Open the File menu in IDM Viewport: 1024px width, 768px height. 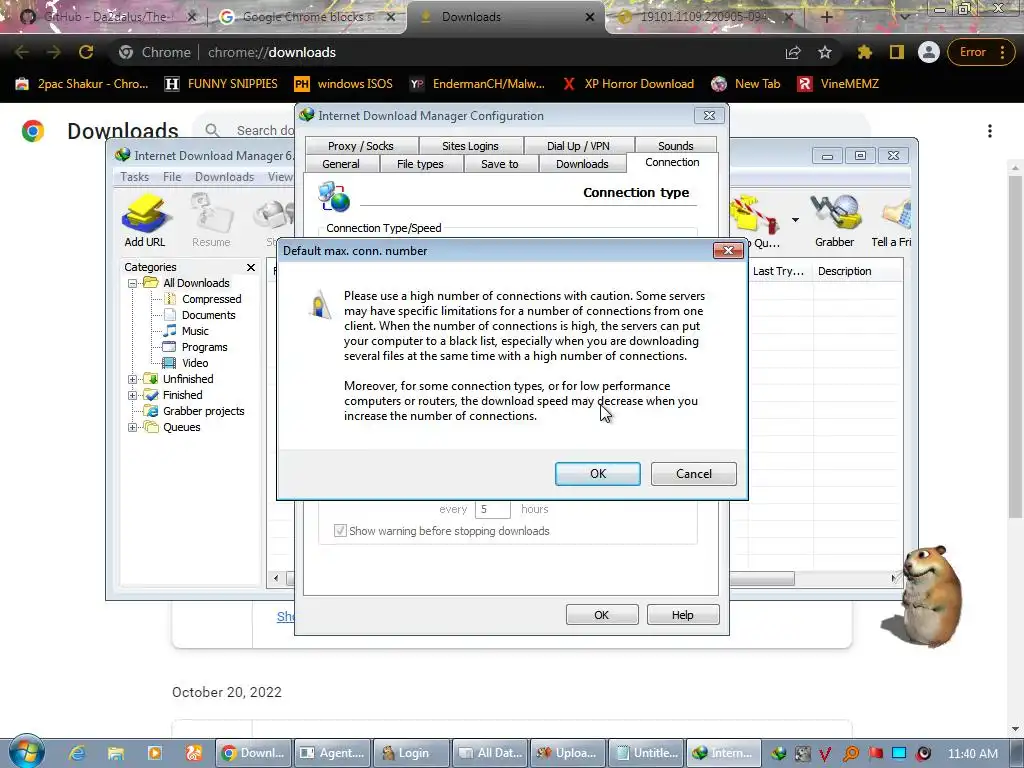coord(172,177)
